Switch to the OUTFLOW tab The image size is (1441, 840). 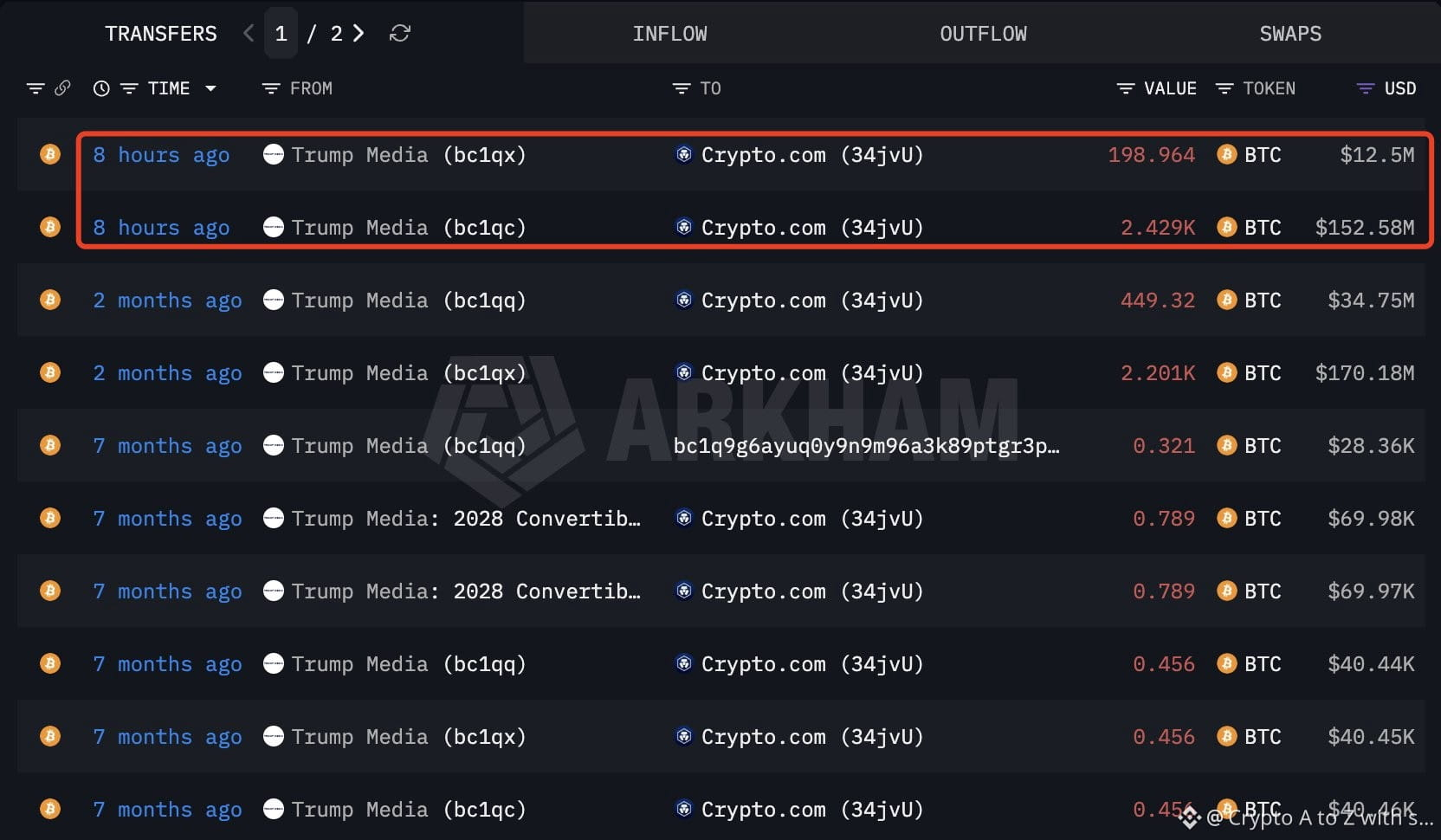pos(984,34)
